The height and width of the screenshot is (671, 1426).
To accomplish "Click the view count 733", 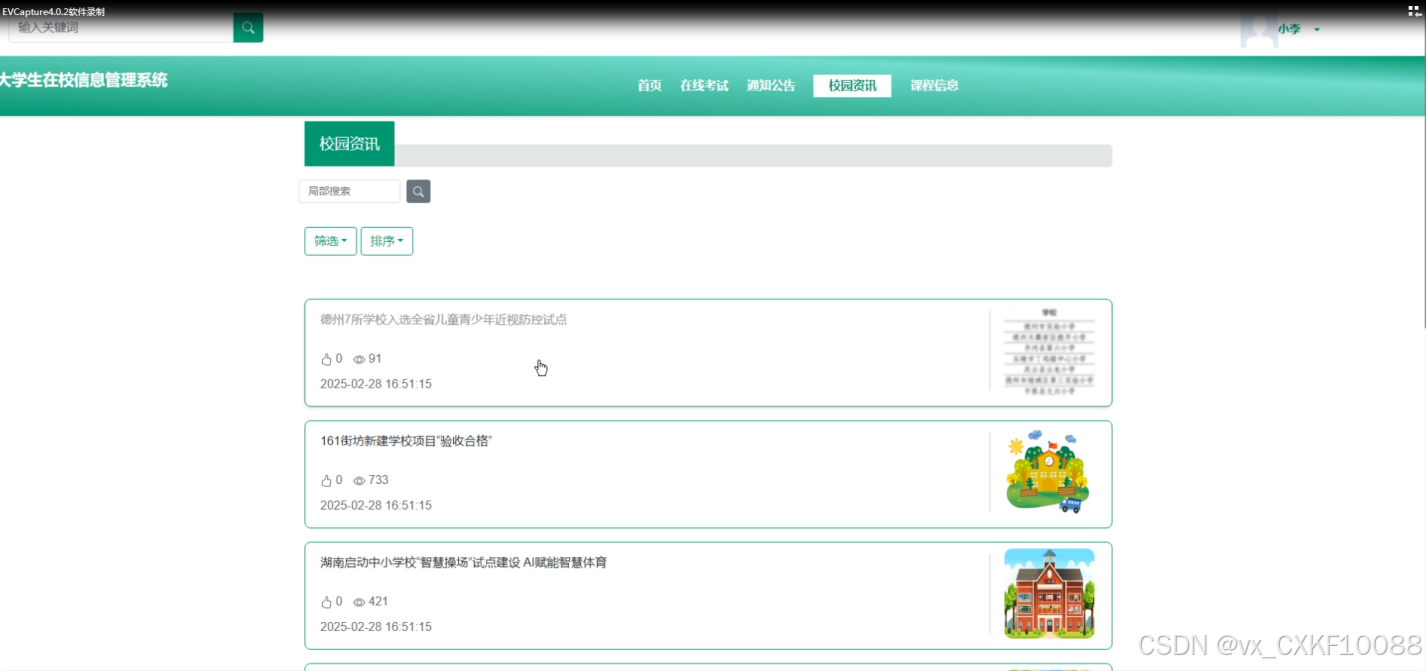I will pyautogui.click(x=378, y=480).
